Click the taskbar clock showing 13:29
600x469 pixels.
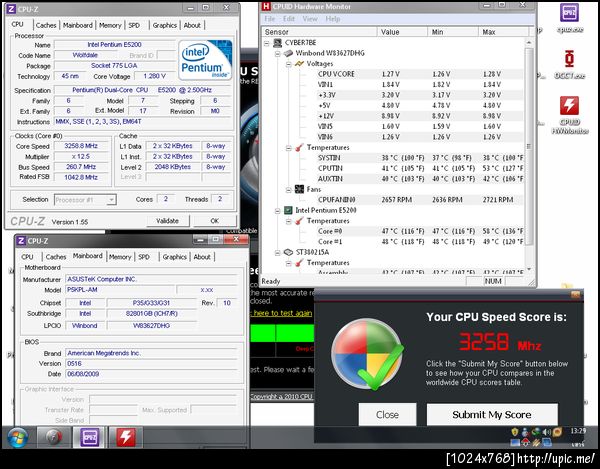pyautogui.click(x=578, y=431)
